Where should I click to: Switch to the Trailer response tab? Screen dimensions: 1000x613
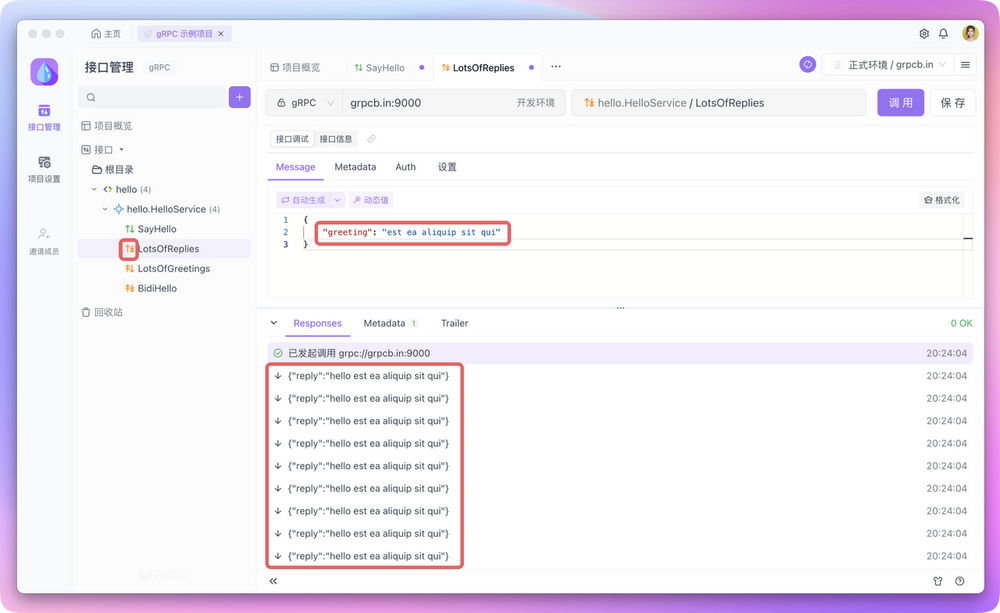click(454, 323)
